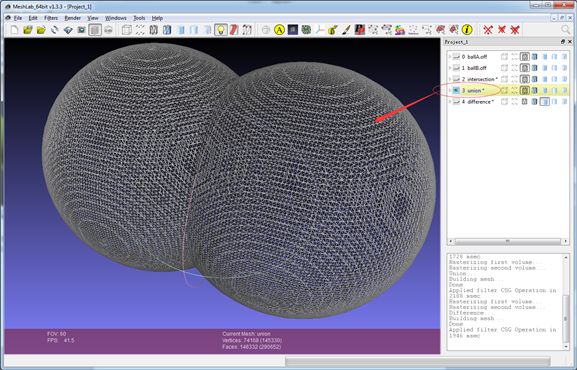Expand the intersection layer entry
Image resolution: width=577 pixels, height=370 pixels.
tap(450, 79)
